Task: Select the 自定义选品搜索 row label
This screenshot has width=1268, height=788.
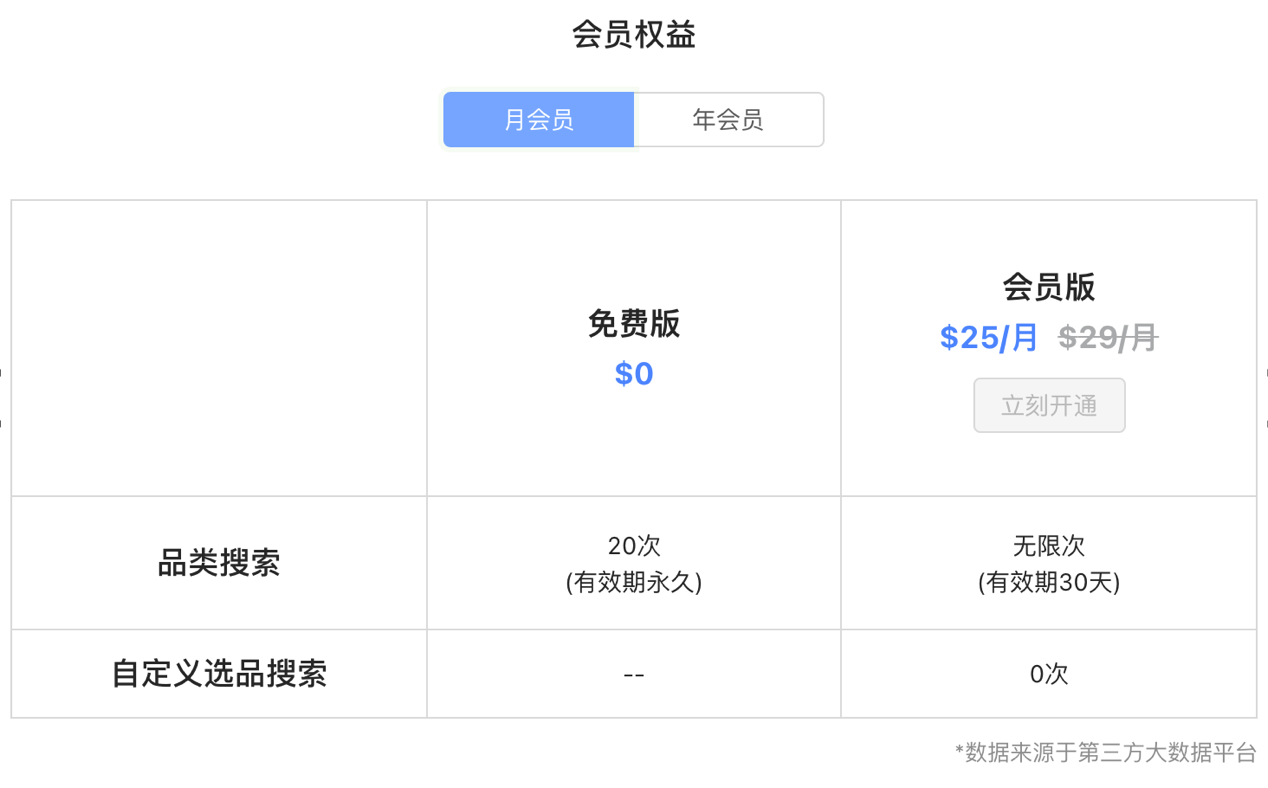Action: [217, 673]
